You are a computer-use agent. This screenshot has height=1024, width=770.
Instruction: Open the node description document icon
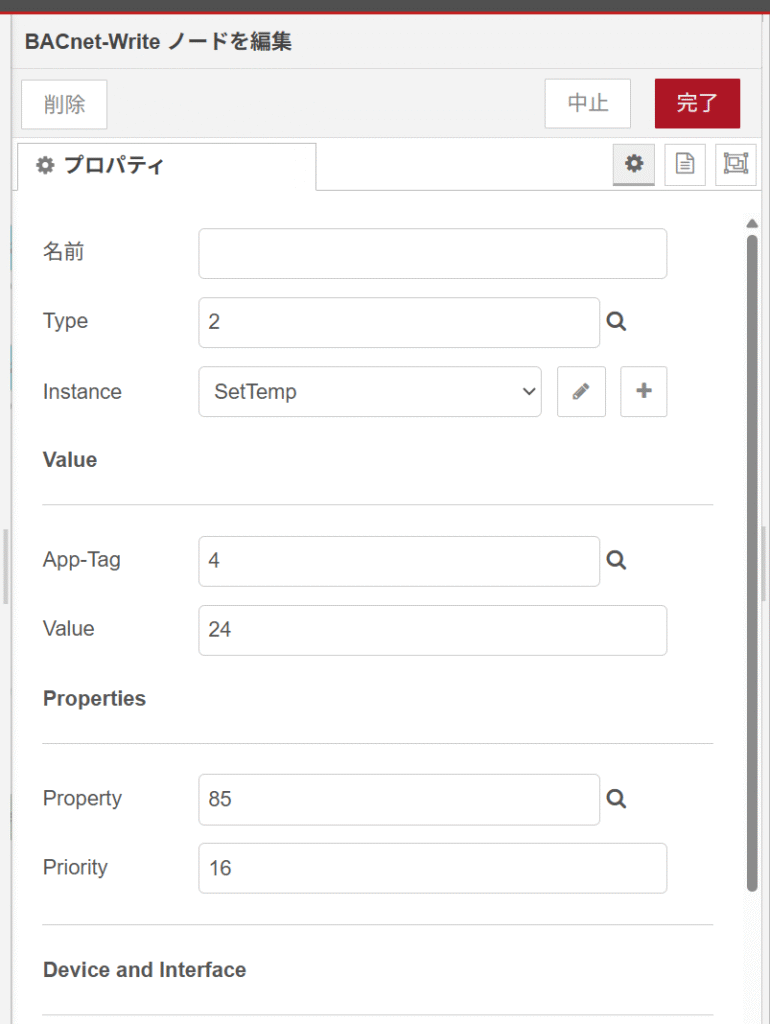[x=684, y=164]
